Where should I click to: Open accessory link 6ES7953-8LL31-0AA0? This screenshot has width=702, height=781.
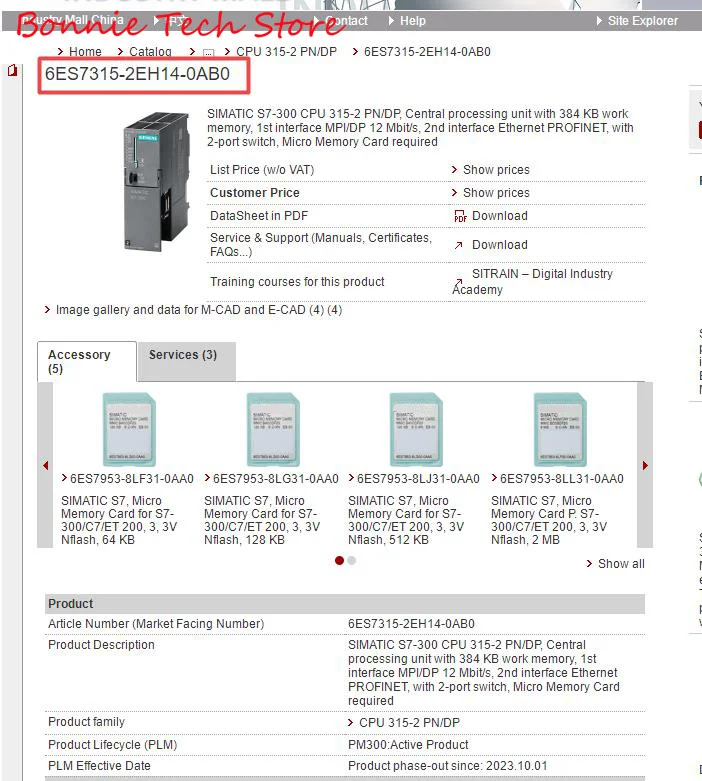(562, 479)
